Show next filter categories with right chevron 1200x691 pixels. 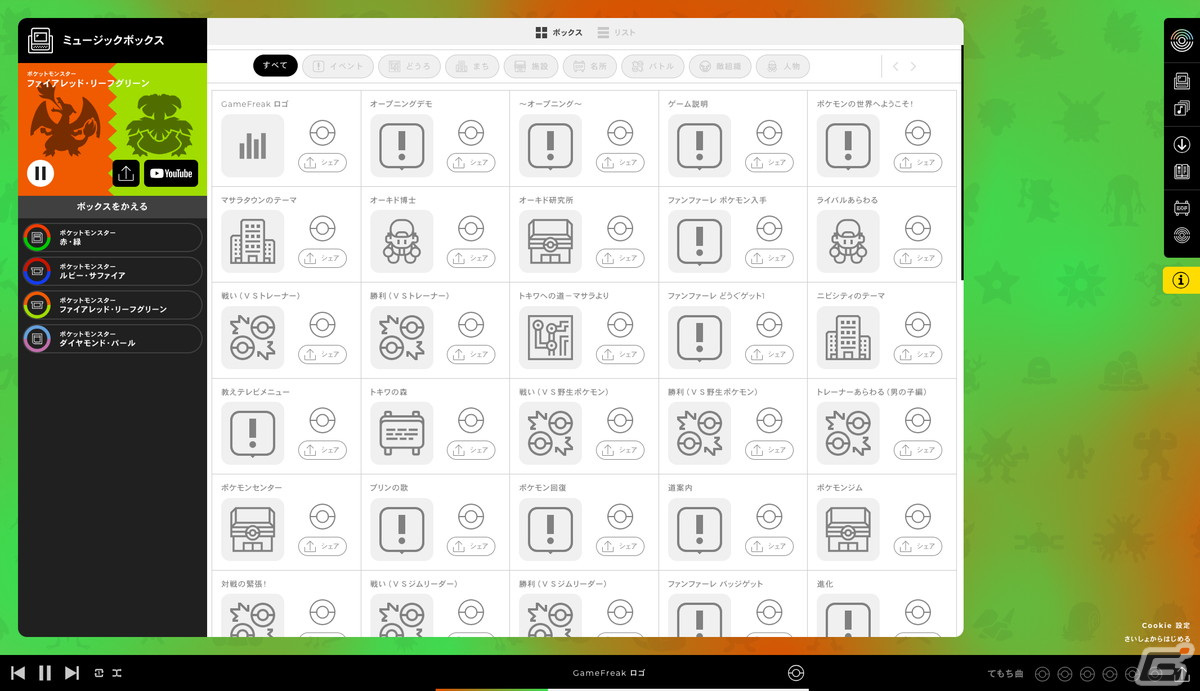click(913, 66)
